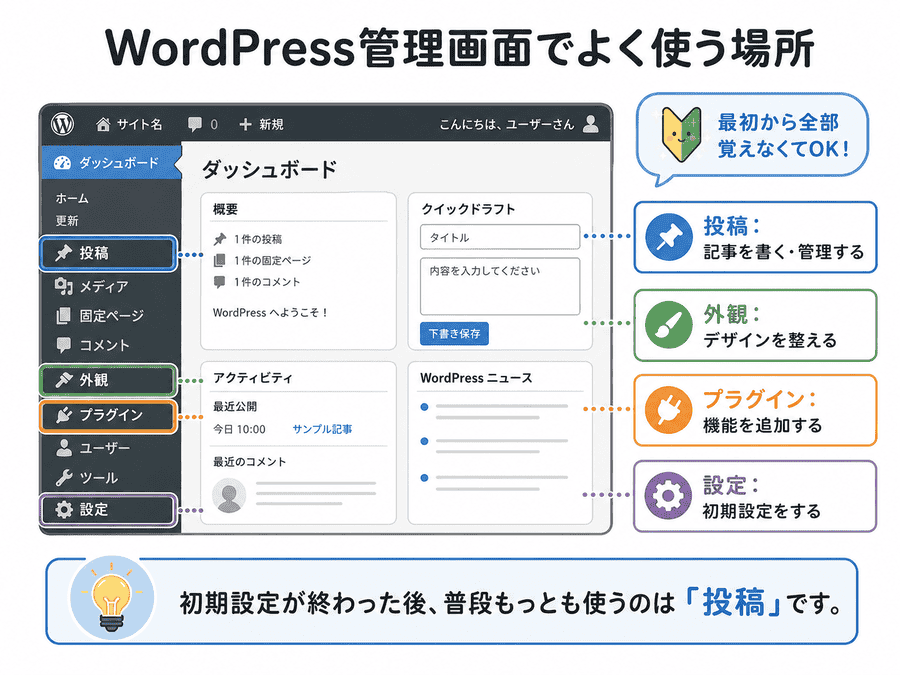Screen dimensions: 900x675
Task: Click the comment count 0 in the admin bar
Action: [x=214, y=124]
